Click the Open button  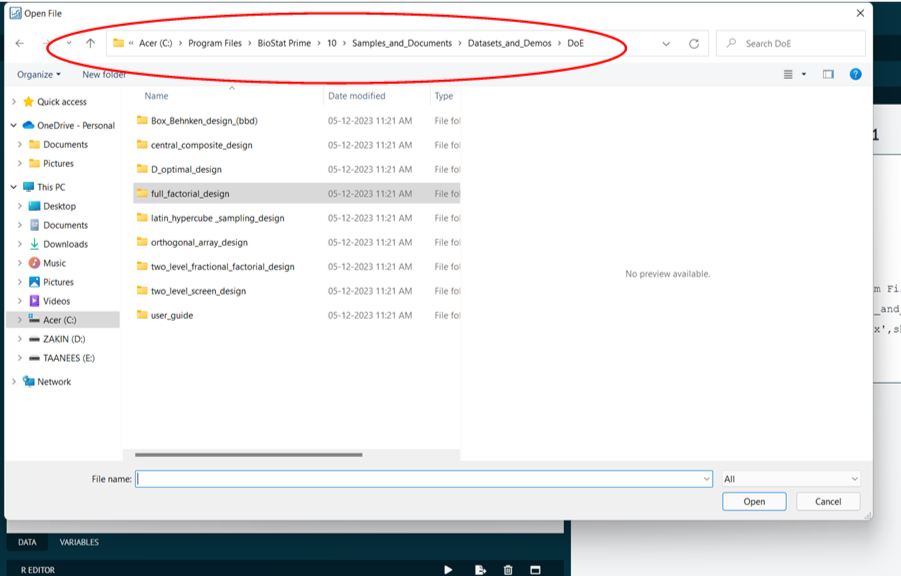pos(754,501)
